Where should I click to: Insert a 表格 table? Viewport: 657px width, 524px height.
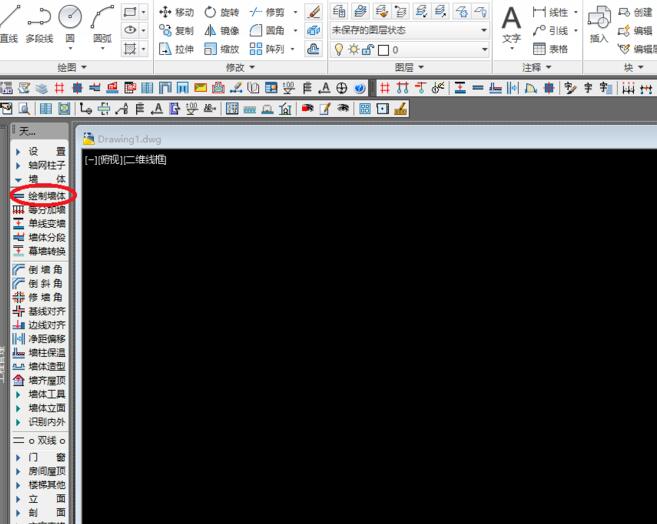(x=551, y=49)
